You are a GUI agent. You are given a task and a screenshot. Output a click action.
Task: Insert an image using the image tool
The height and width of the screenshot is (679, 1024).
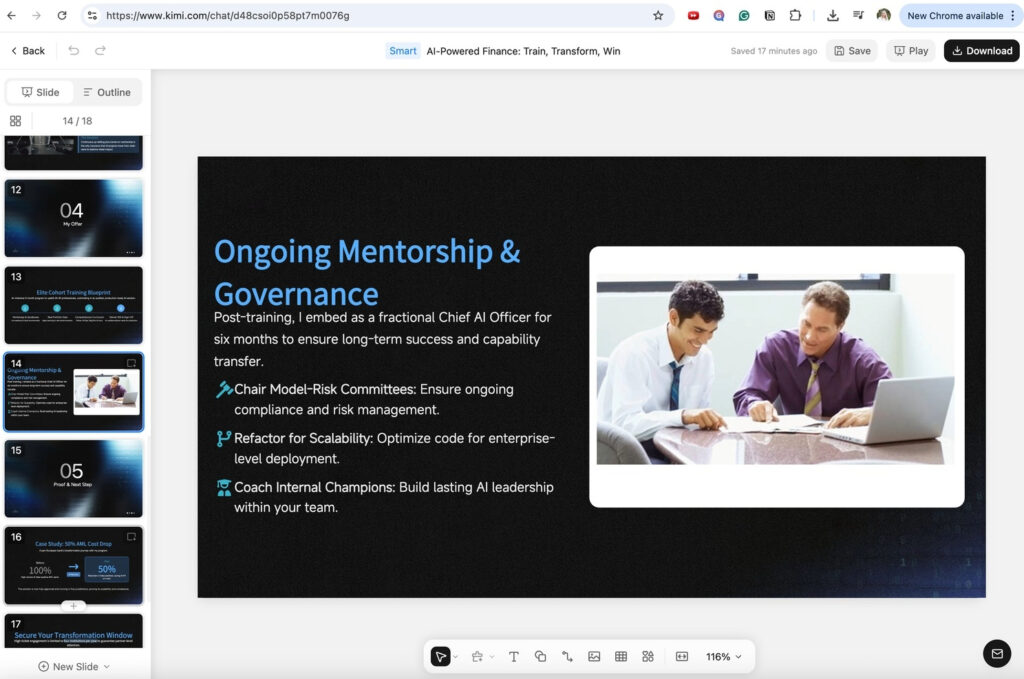click(x=594, y=656)
